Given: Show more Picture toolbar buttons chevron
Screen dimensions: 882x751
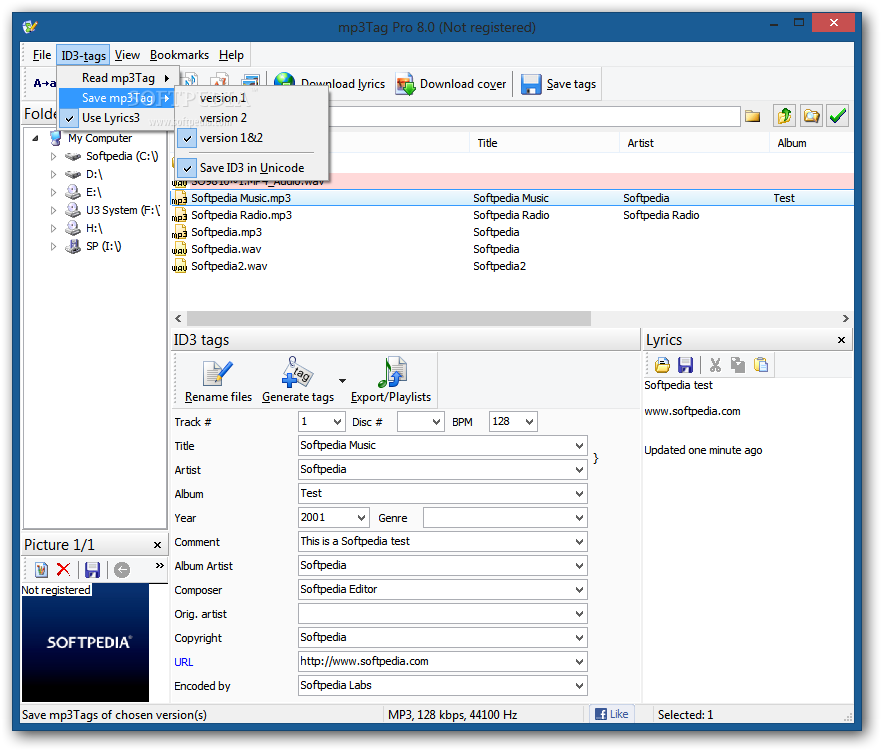Looking at the screenshot, I should tap(160, 565).
